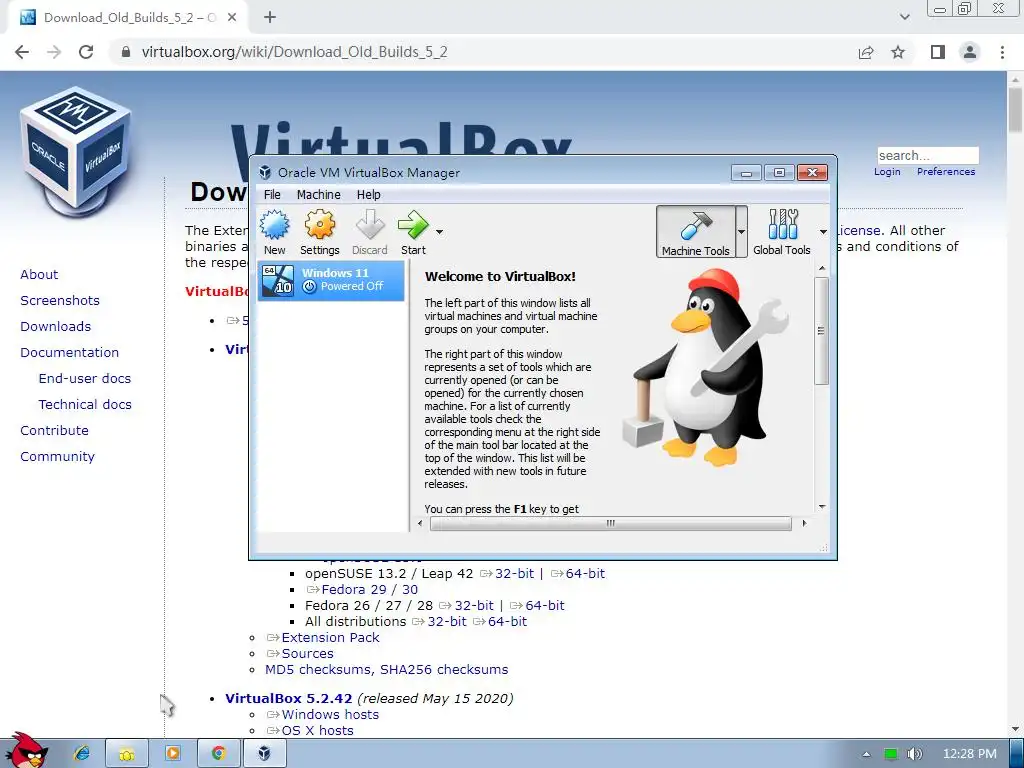
Task: Click the site lock icon in address bar
Action: [x=126, y=52]
